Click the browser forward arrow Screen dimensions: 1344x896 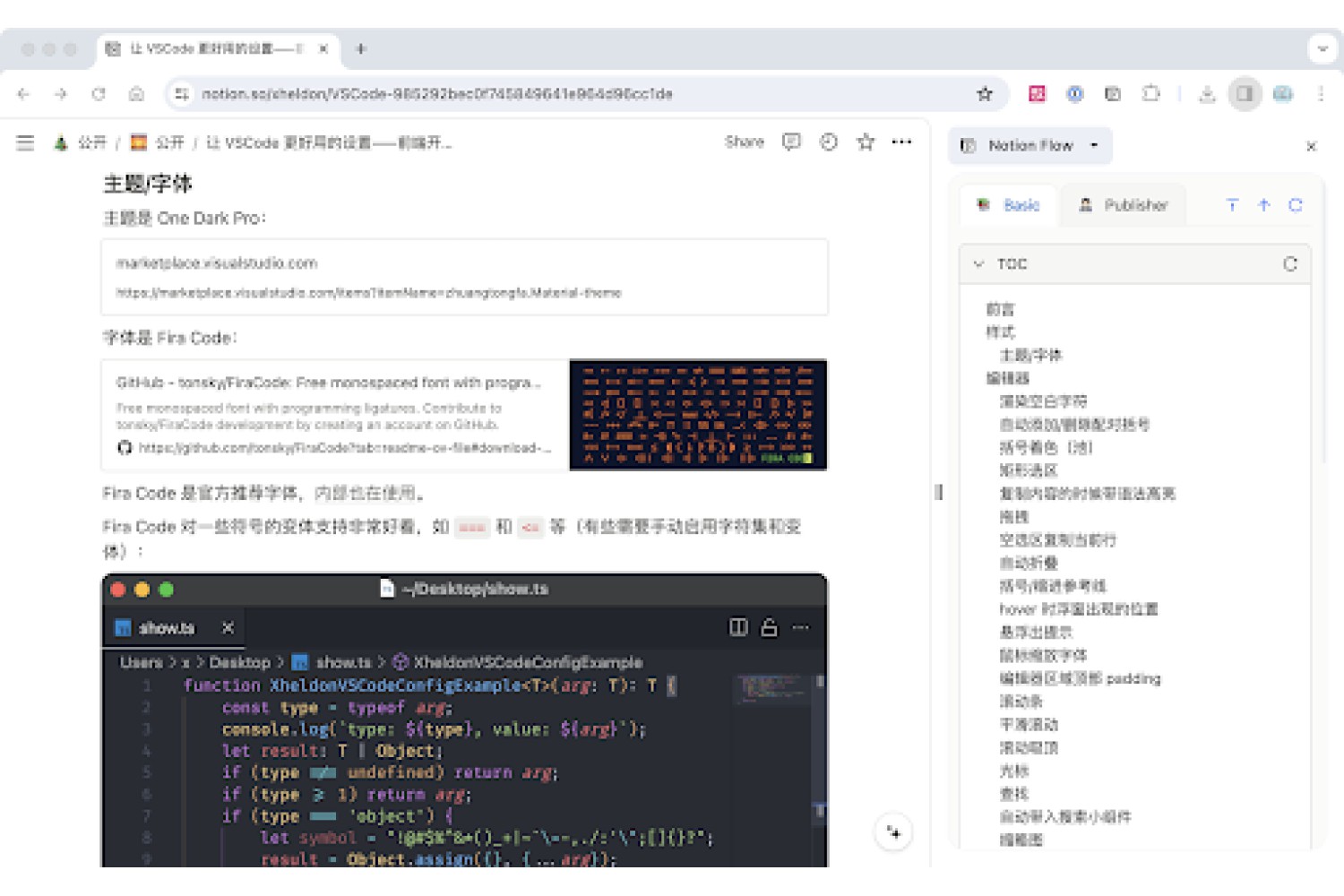(60, 94)
